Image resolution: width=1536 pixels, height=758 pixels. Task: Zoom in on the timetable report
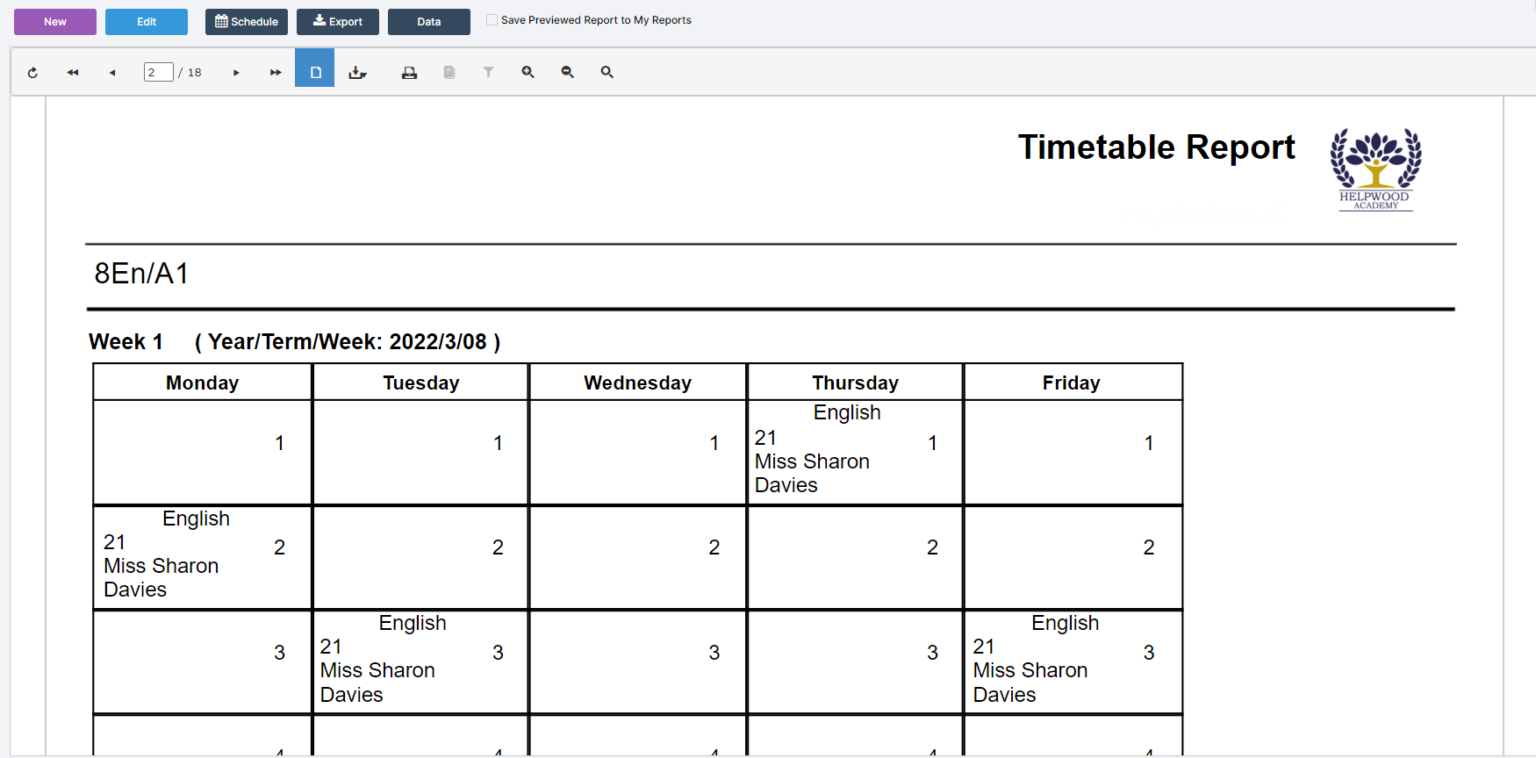tap(528, 71)
